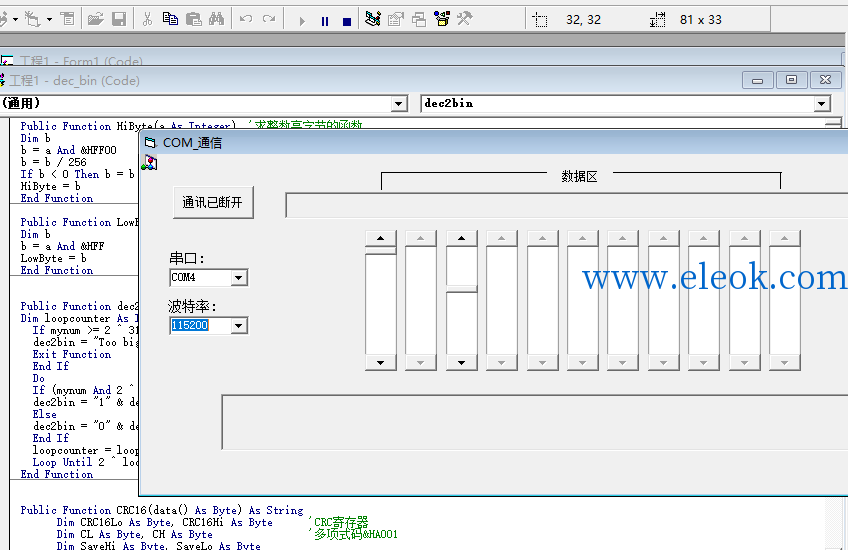Click inside the 数据区 text box
The width and height of the screenshot is (848, 550).
566,205
